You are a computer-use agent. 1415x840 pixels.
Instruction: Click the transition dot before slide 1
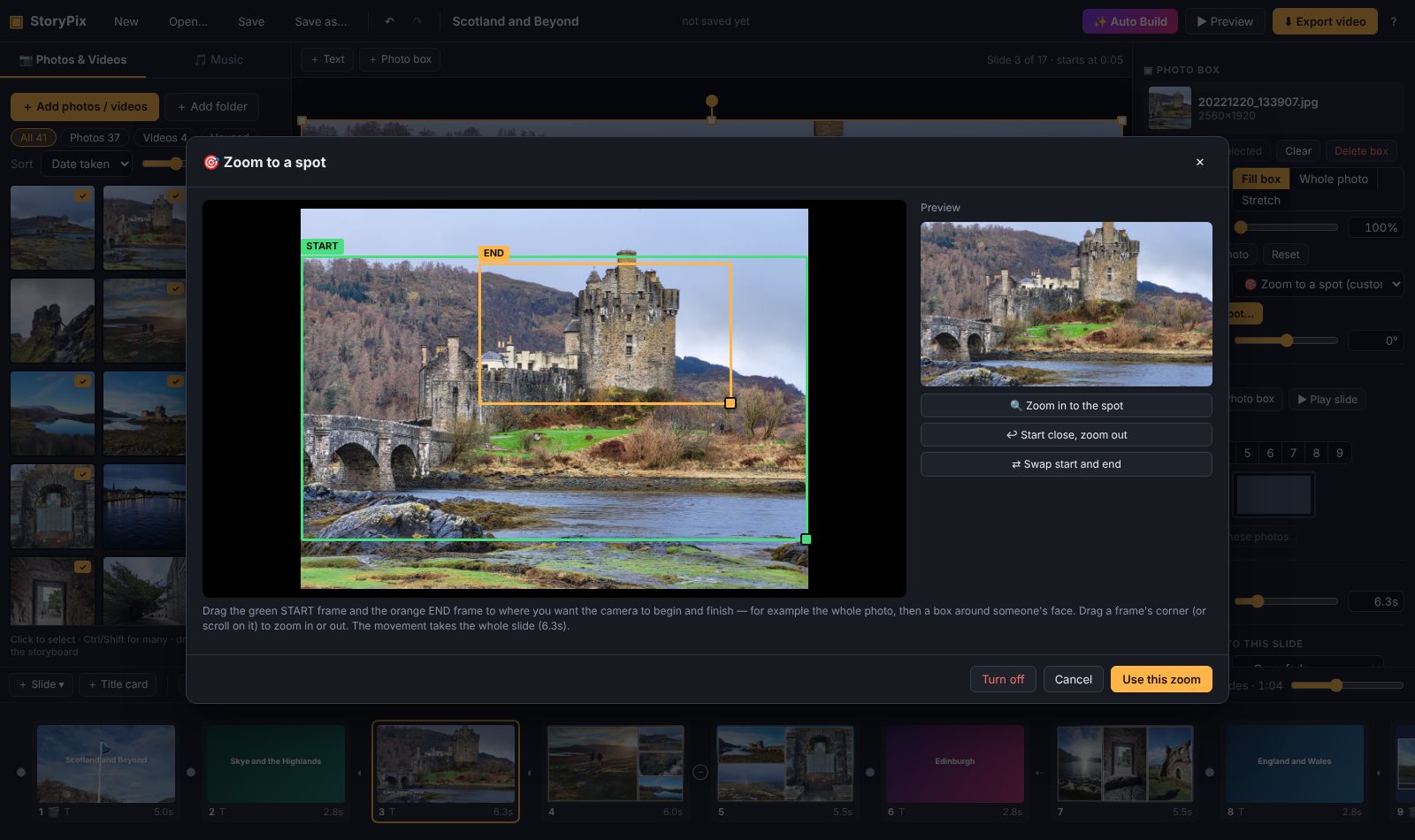tap(21, 772)
